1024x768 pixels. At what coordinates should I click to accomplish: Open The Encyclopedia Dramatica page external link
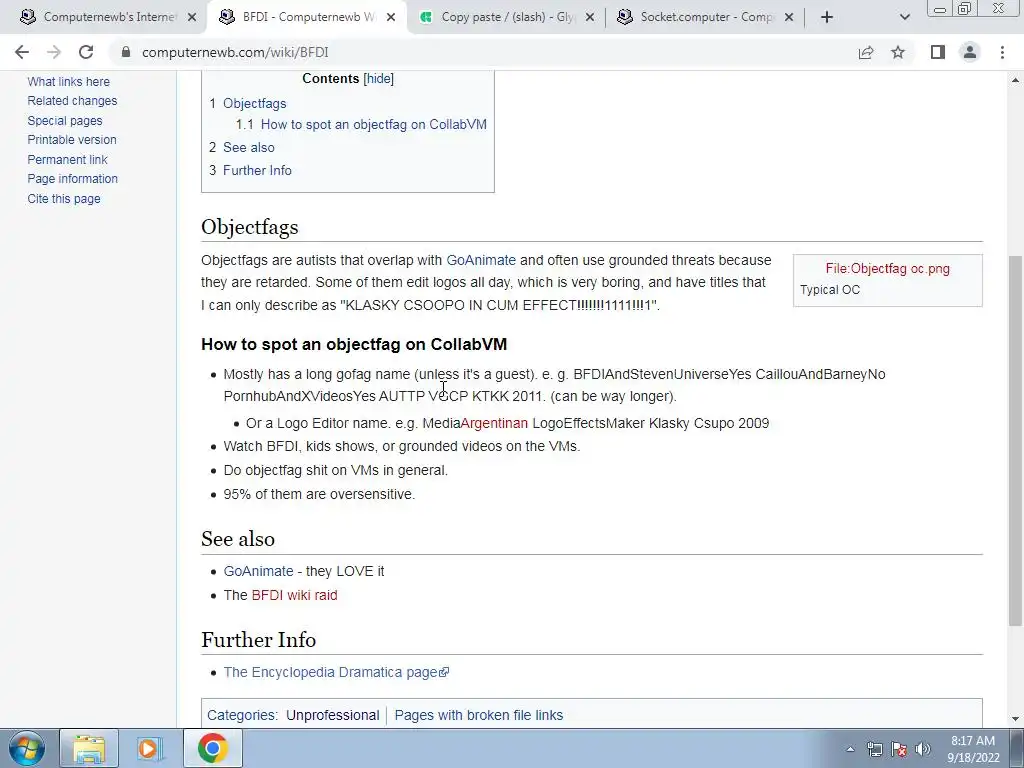pos(336,672)
